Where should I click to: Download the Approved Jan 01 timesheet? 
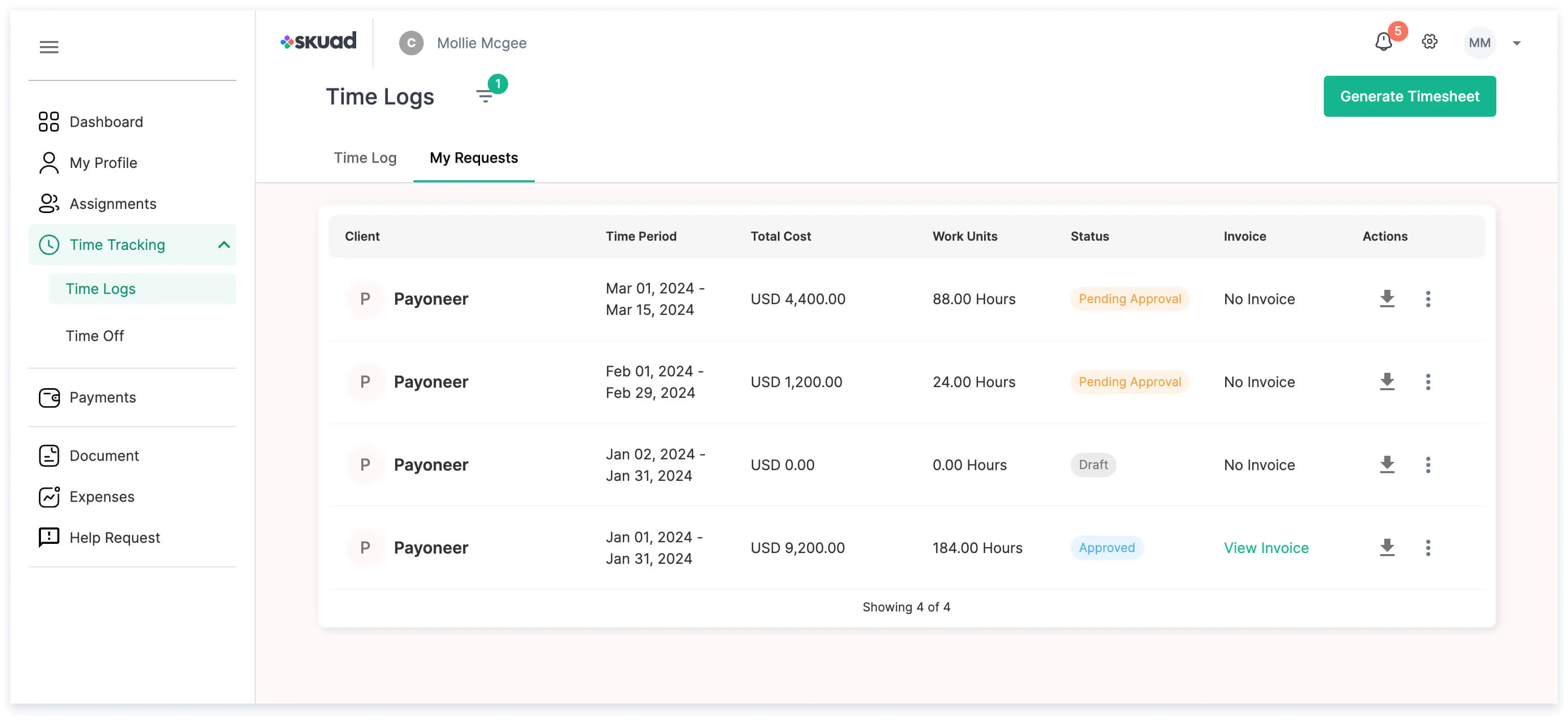[1387, 547]
